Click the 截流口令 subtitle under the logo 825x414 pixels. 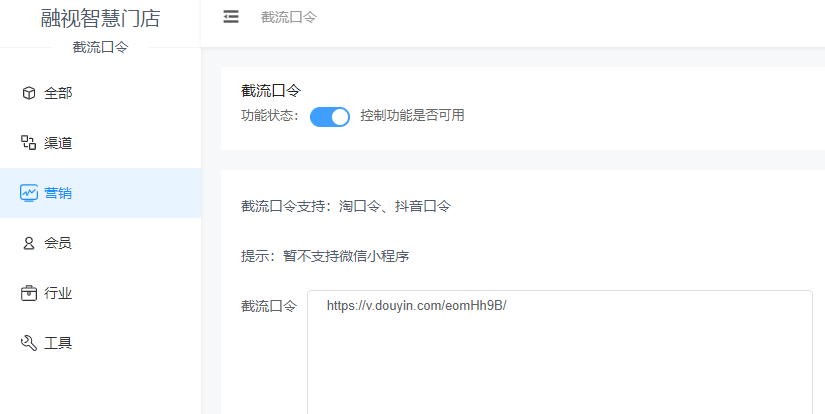click(100, 47)
